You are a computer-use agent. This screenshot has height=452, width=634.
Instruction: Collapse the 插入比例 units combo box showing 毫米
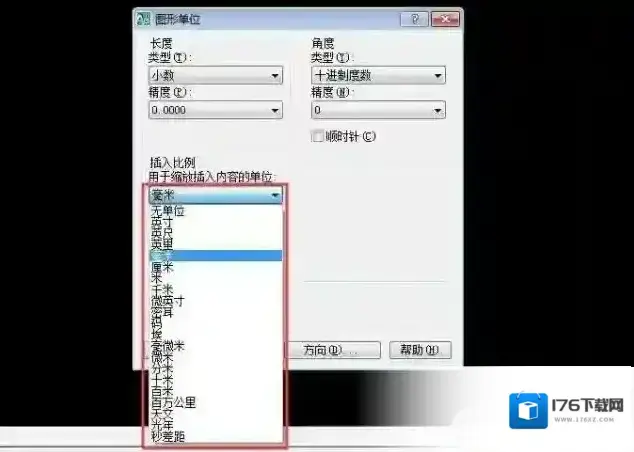click(216, 196)
